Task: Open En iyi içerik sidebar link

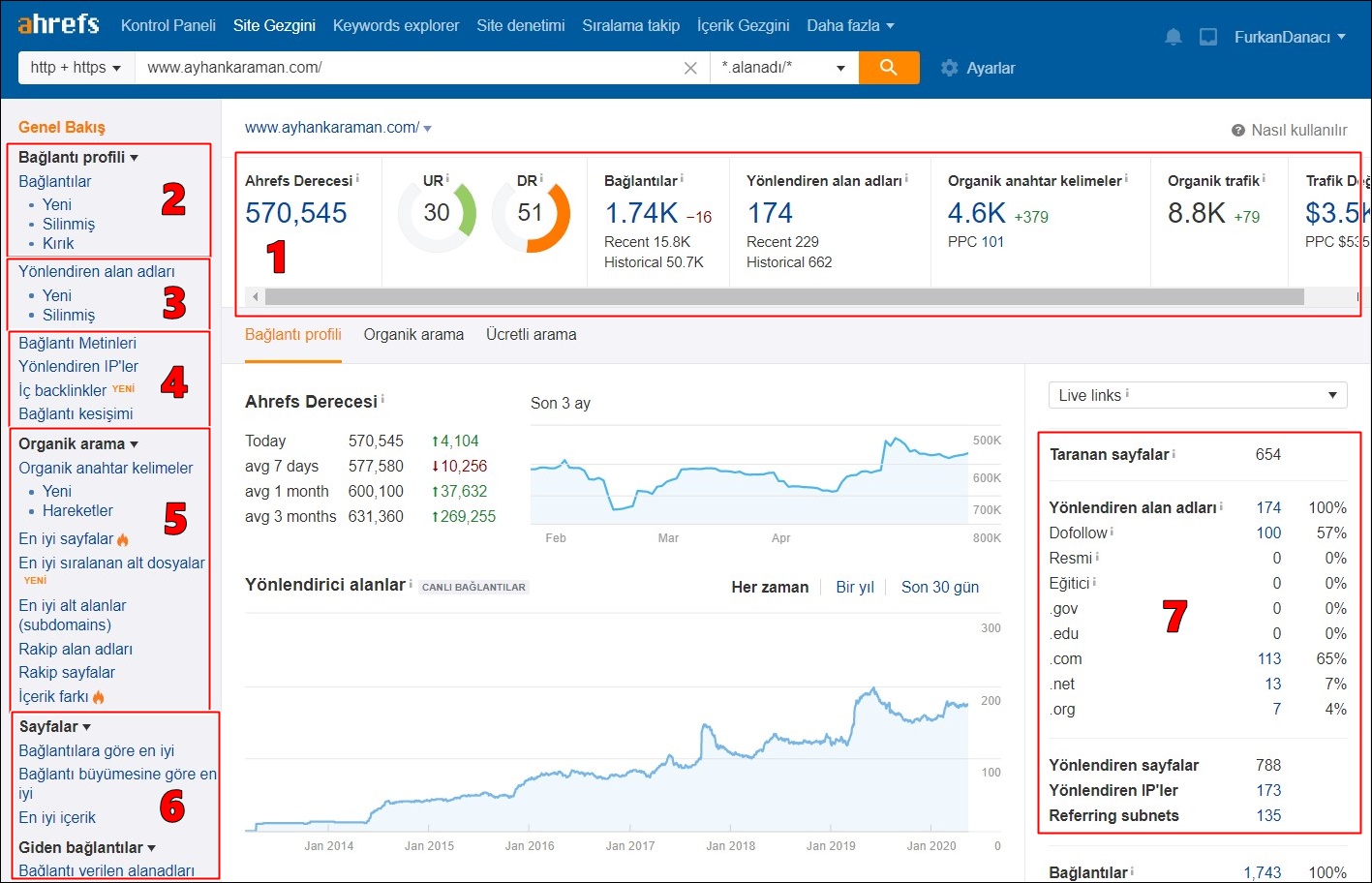Action: [57, 817]
